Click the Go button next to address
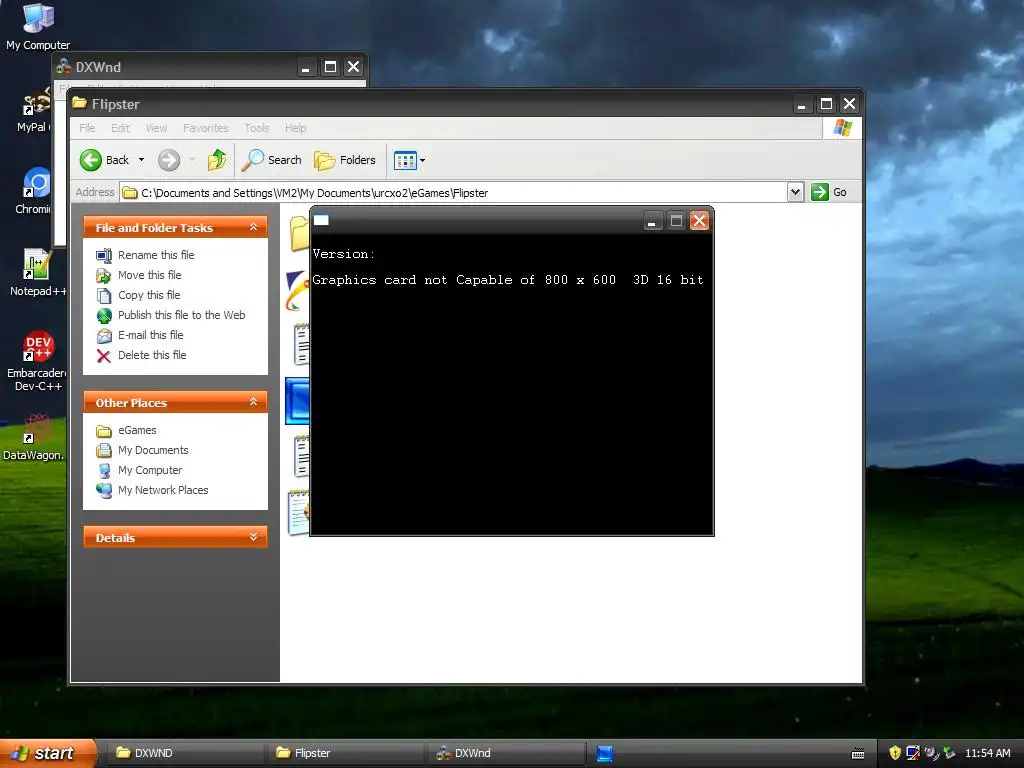1024x768 pixels. (829, 192)
